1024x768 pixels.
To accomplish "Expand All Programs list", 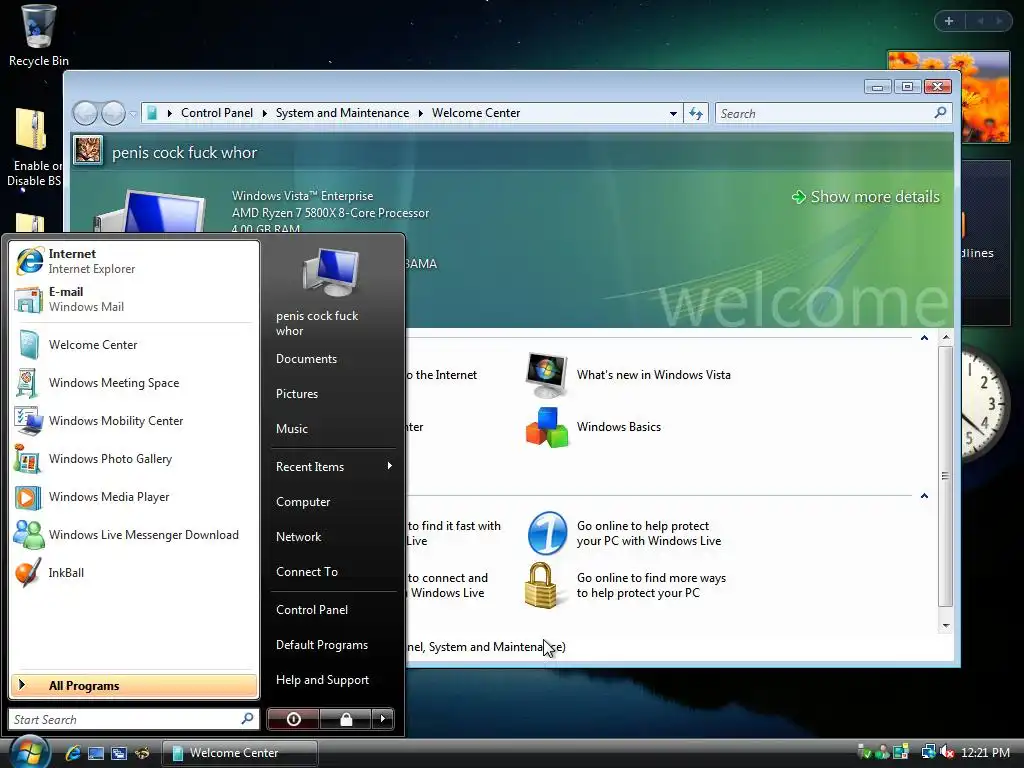I will pos(134,685).
